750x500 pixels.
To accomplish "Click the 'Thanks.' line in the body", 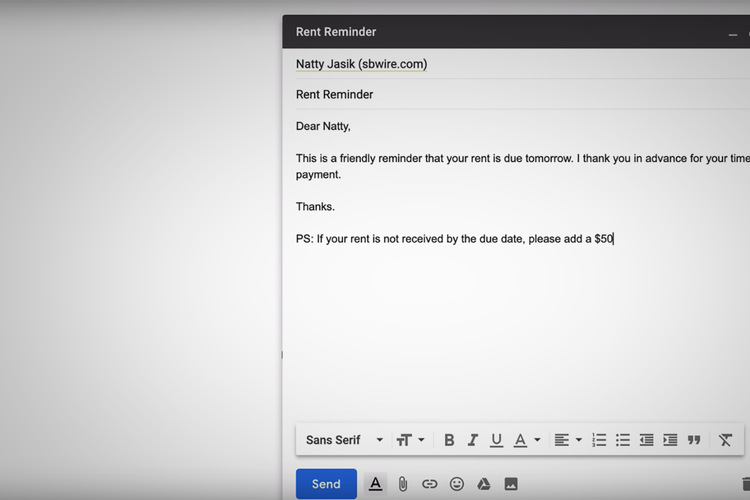I will tap(315, 207).
